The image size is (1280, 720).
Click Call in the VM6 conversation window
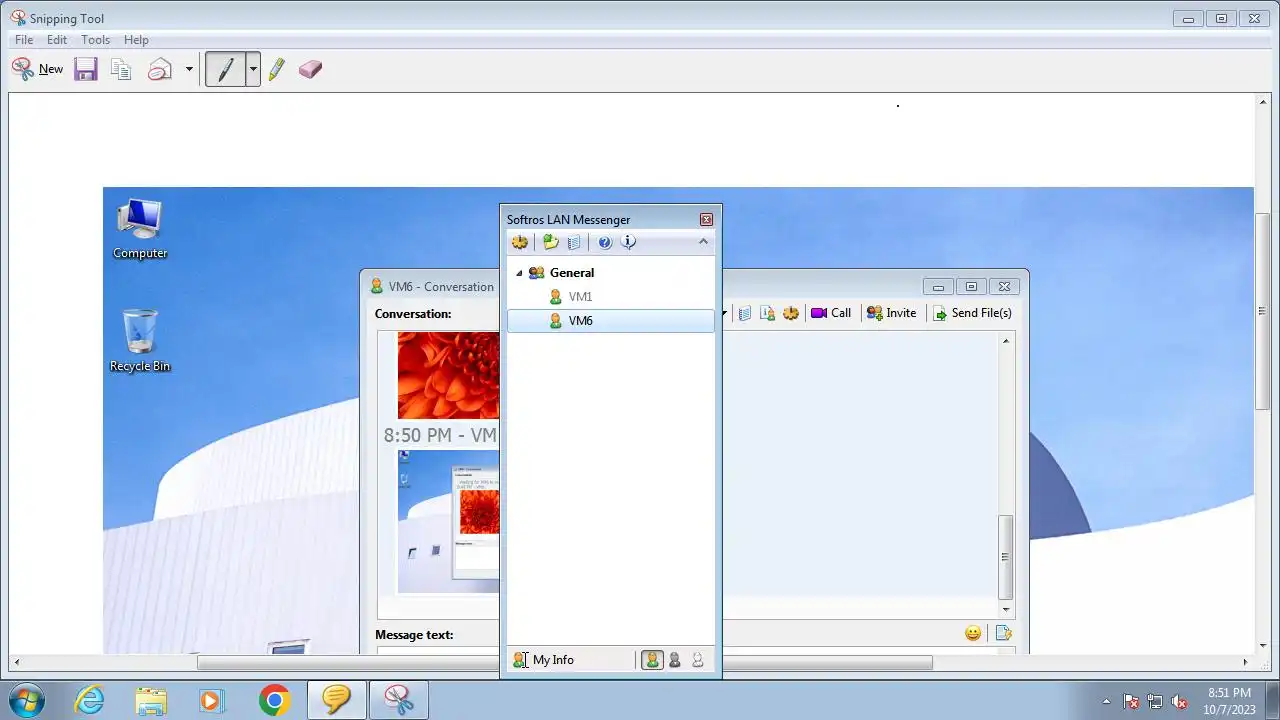831,313
